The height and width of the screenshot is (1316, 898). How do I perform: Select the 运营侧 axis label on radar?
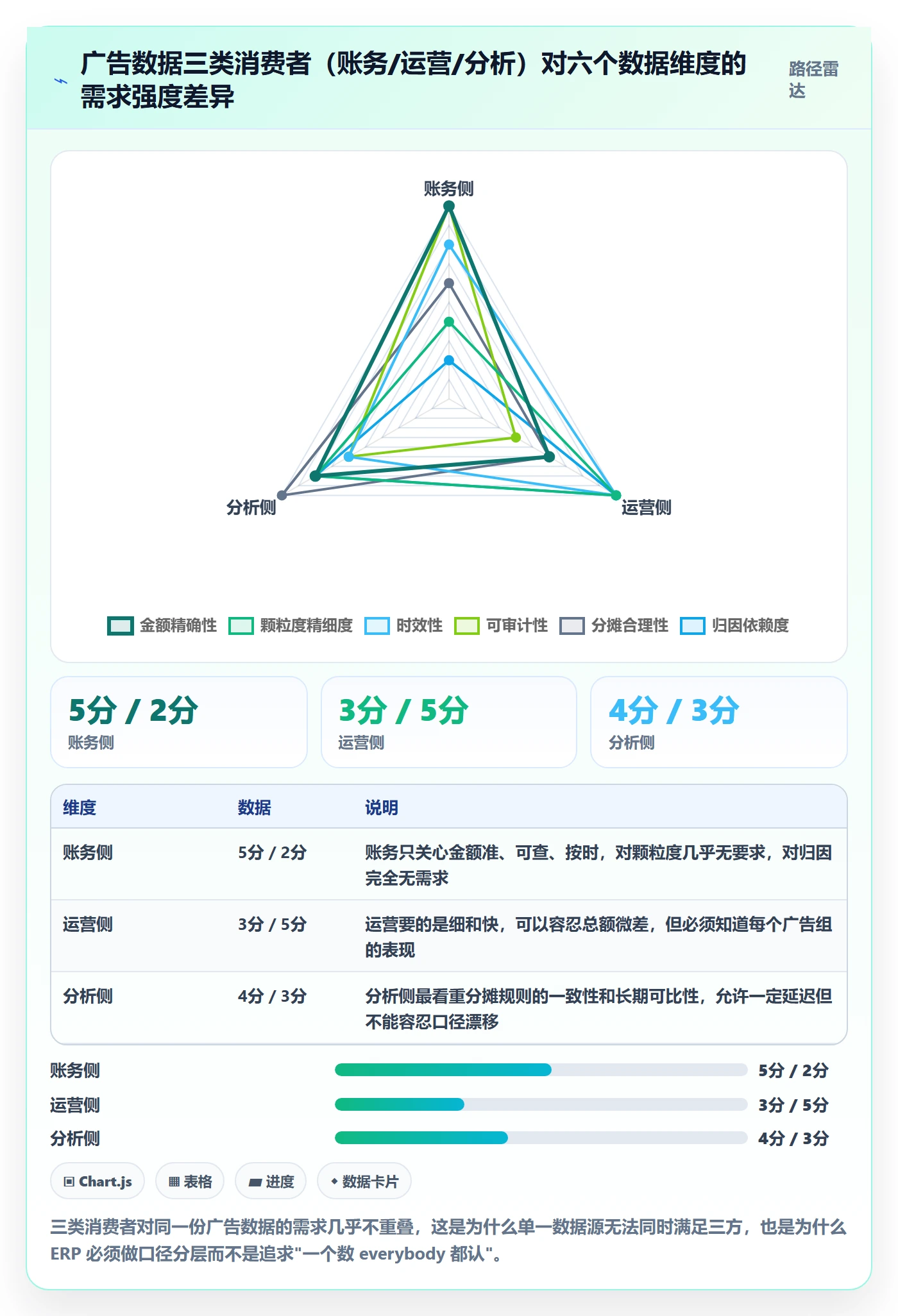click(646, 507)
